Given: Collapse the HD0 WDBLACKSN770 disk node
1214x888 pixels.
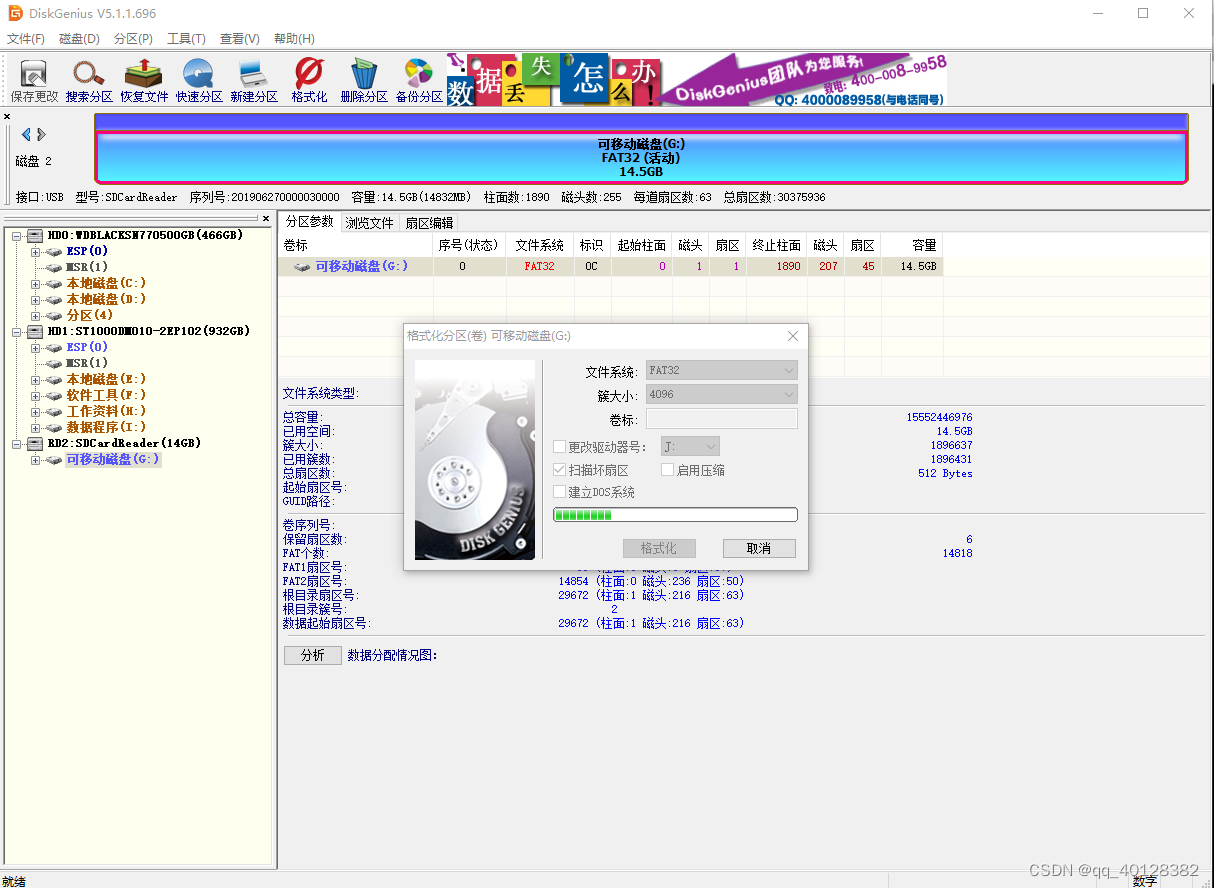Looking at the screenshot, I should coord(16,236).
